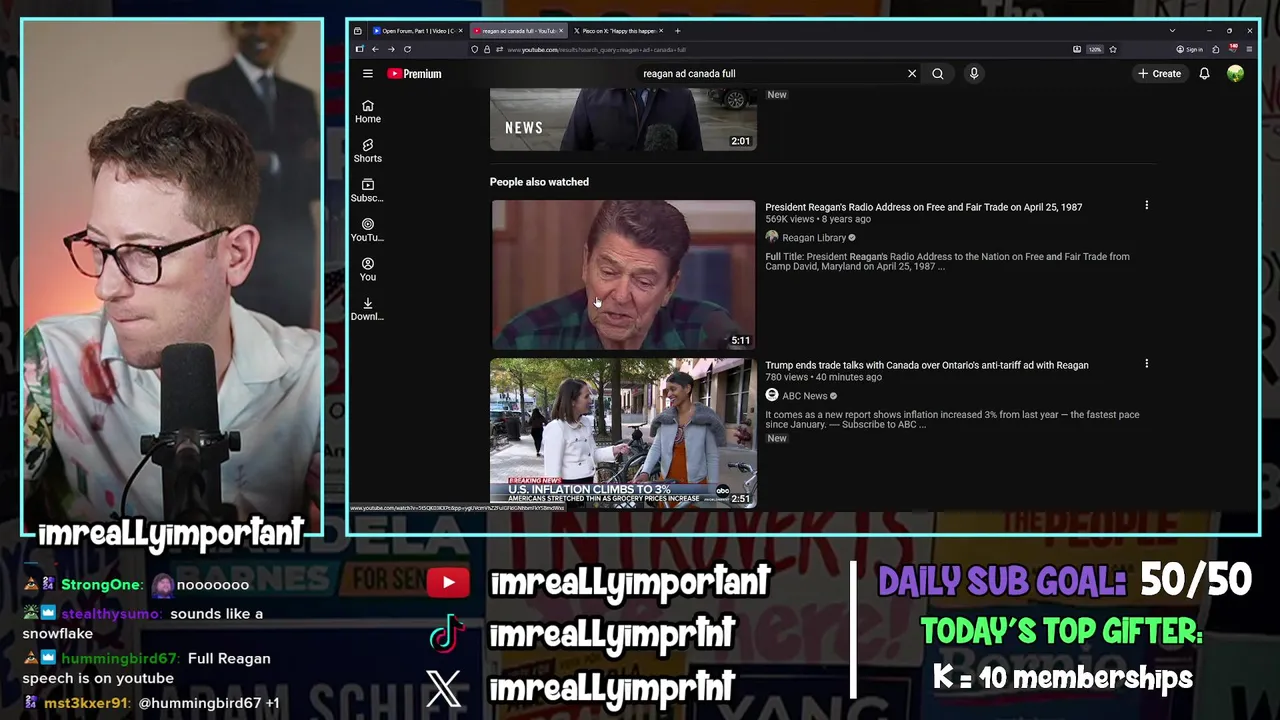This screenshot has height=720, width=1280.
Task: Click the Create button
Action: click(x=1160, y=74)
